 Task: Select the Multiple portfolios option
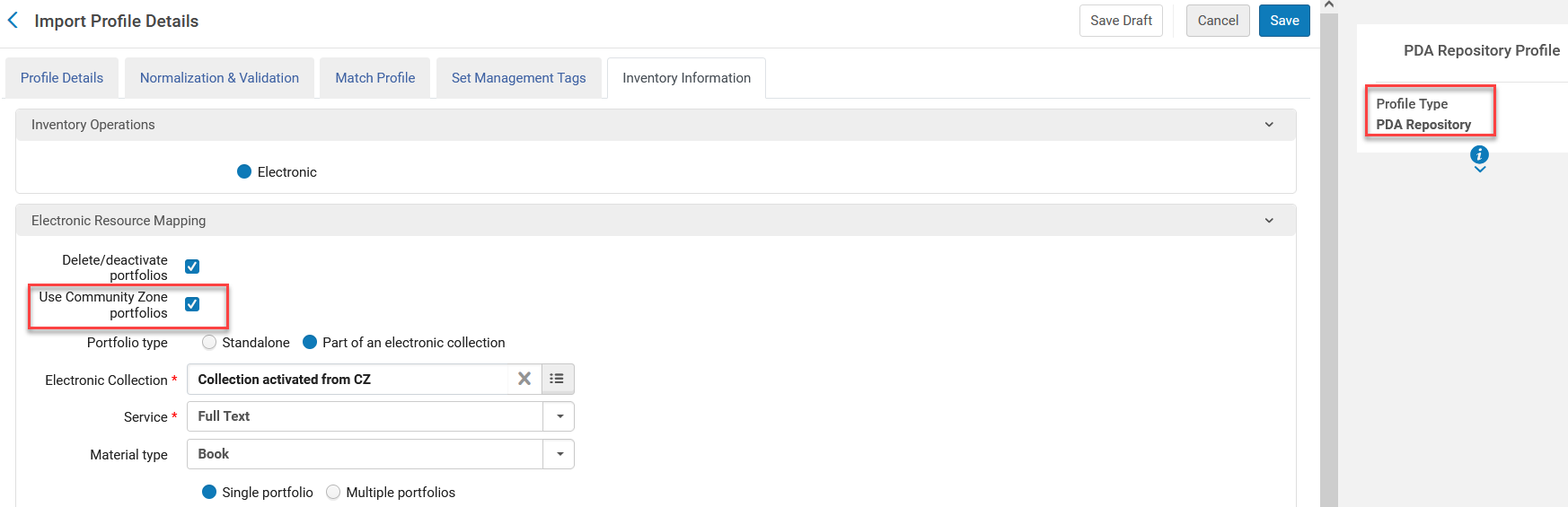(x=333, y=492)
